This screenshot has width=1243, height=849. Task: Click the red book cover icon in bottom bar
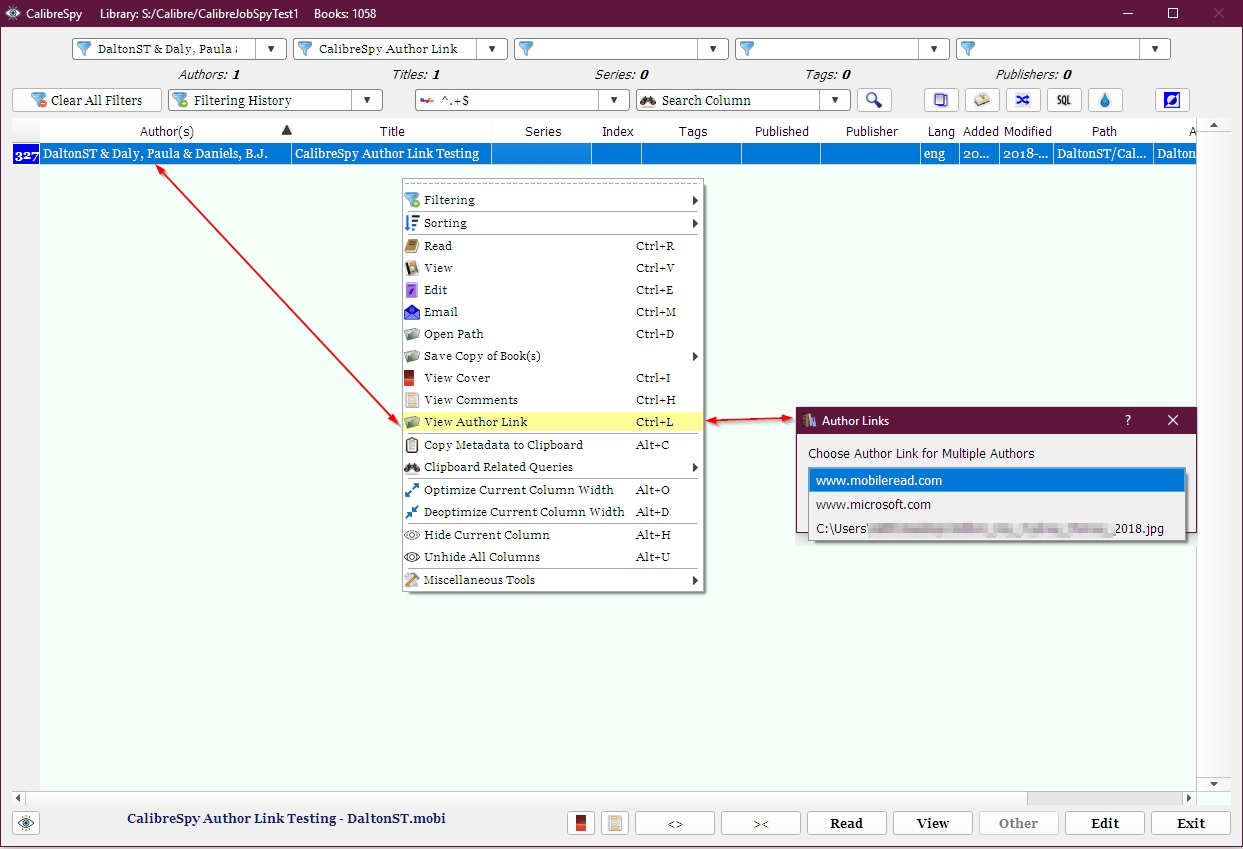coord(581,823)
